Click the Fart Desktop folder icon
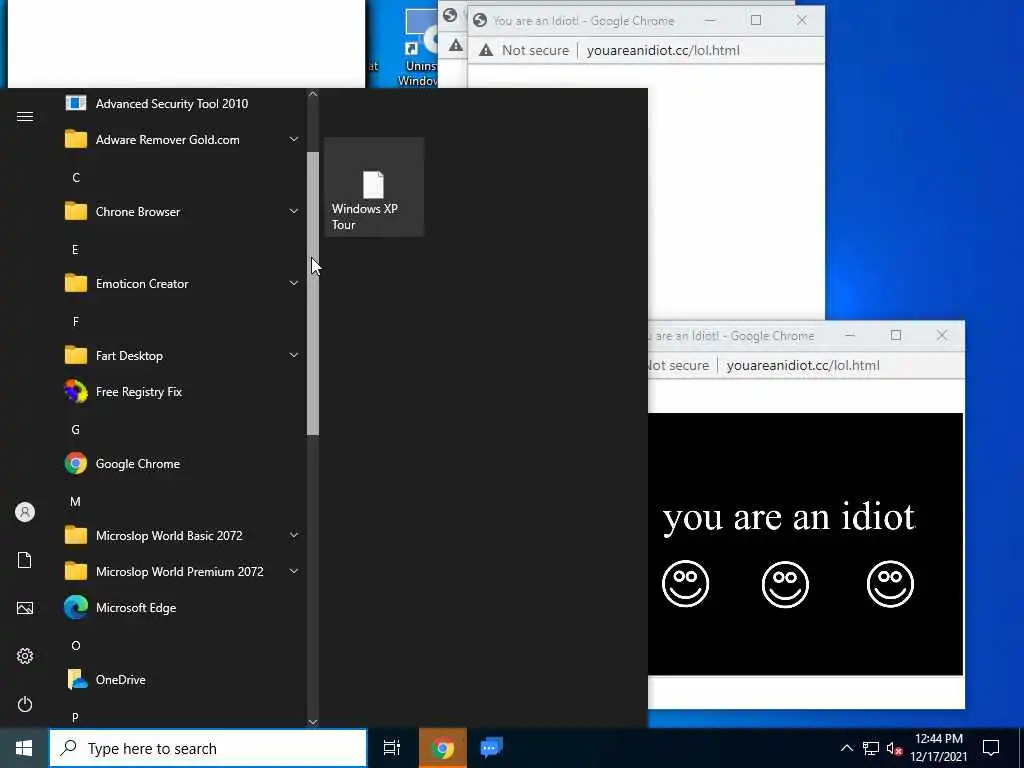This screenshot has height=768, width=1024. click(x=76, y=355)
